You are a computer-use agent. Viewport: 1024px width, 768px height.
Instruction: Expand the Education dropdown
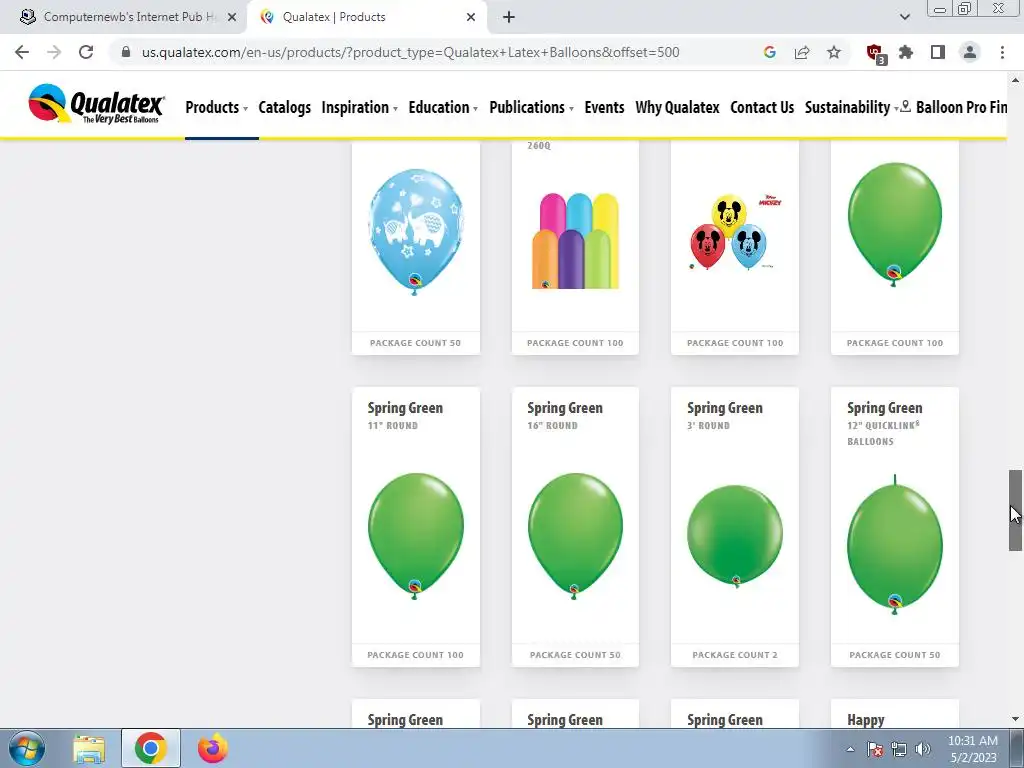pos(443,107)
